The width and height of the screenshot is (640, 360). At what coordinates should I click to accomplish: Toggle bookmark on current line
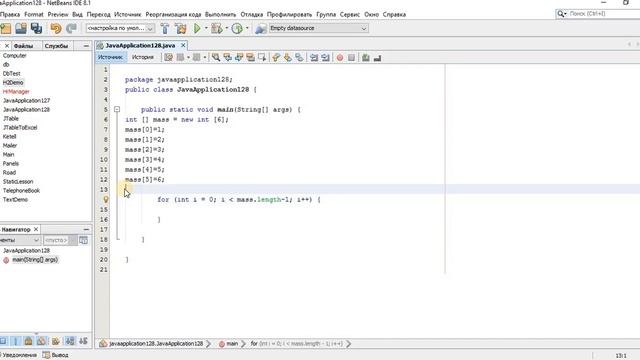click(299, 58)
